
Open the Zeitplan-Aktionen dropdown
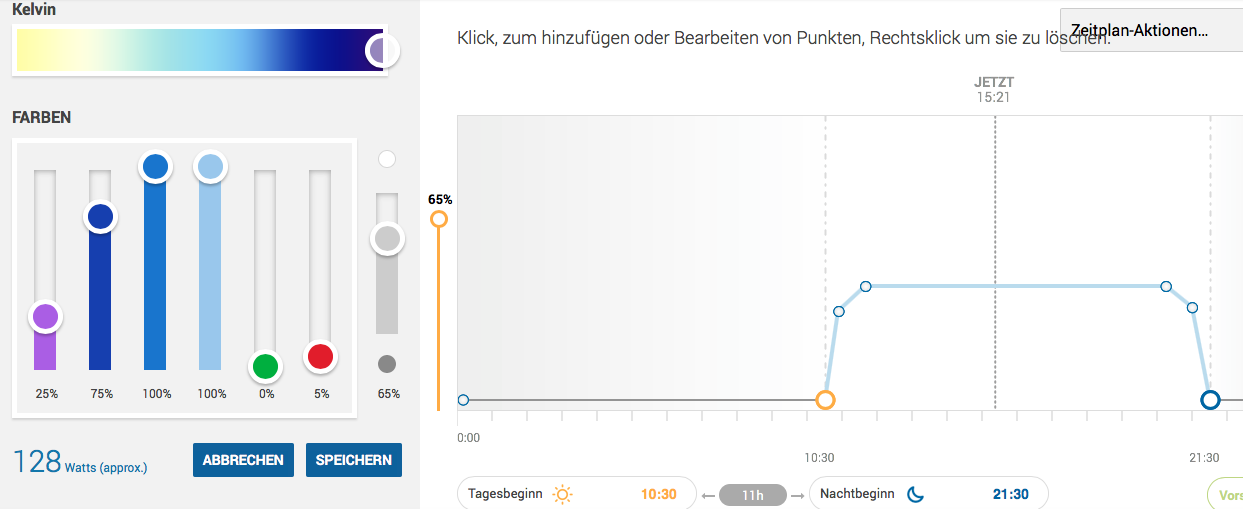(x=1150, y=30)
